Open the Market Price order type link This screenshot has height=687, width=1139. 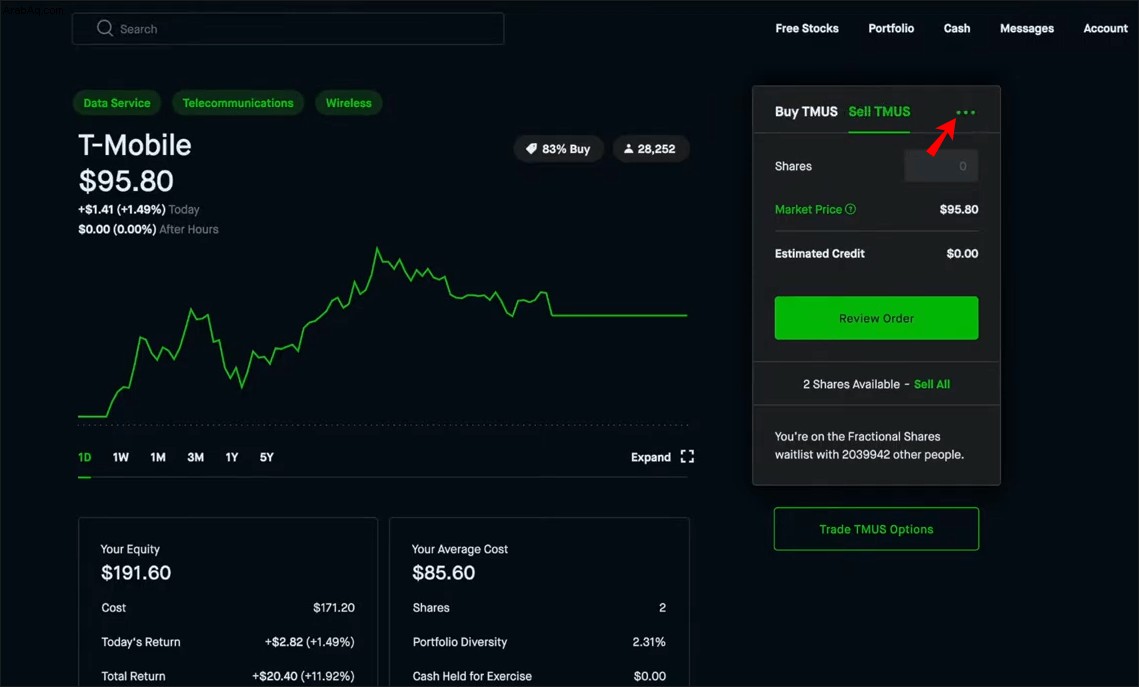[x=808, y=209]
